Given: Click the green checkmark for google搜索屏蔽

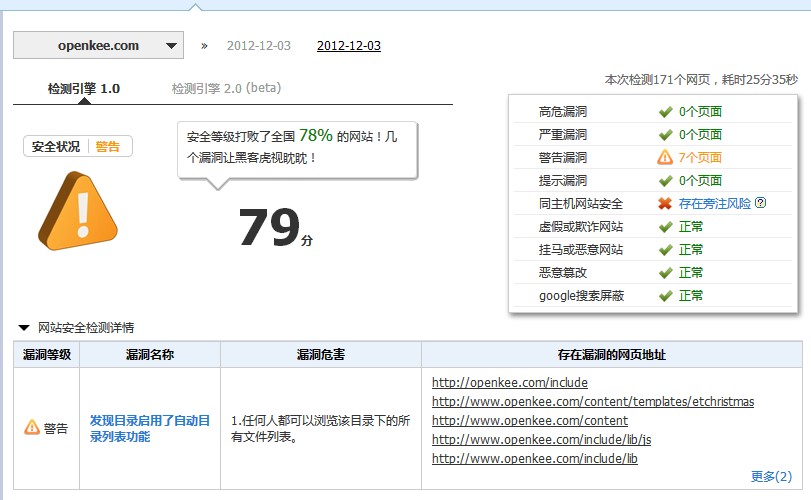Looking at the screenshot, I should (x=665, y=295).
